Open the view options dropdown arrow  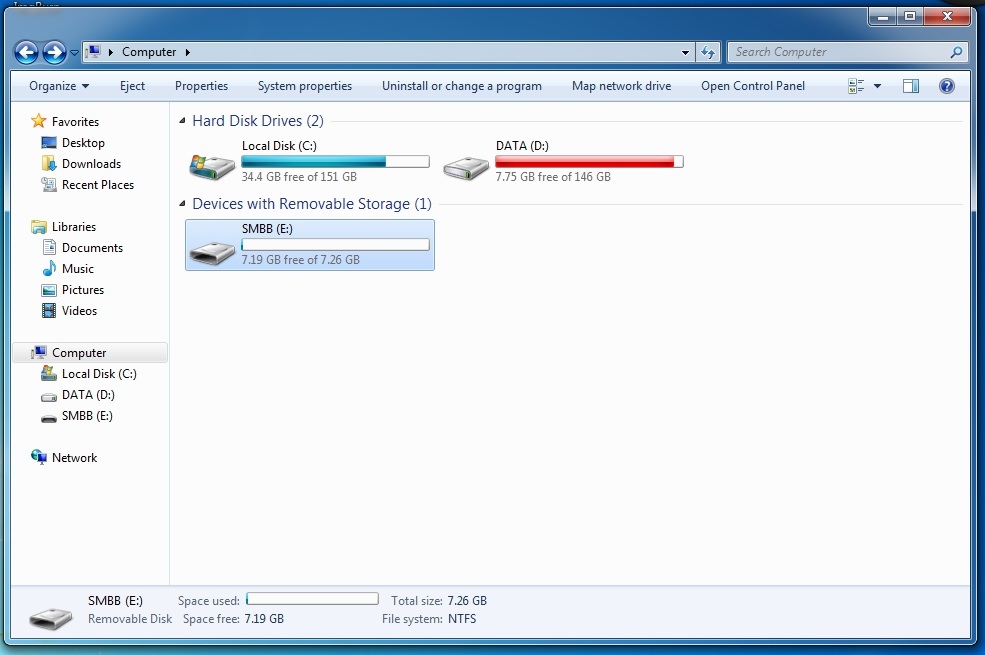[x=878, y=86]
